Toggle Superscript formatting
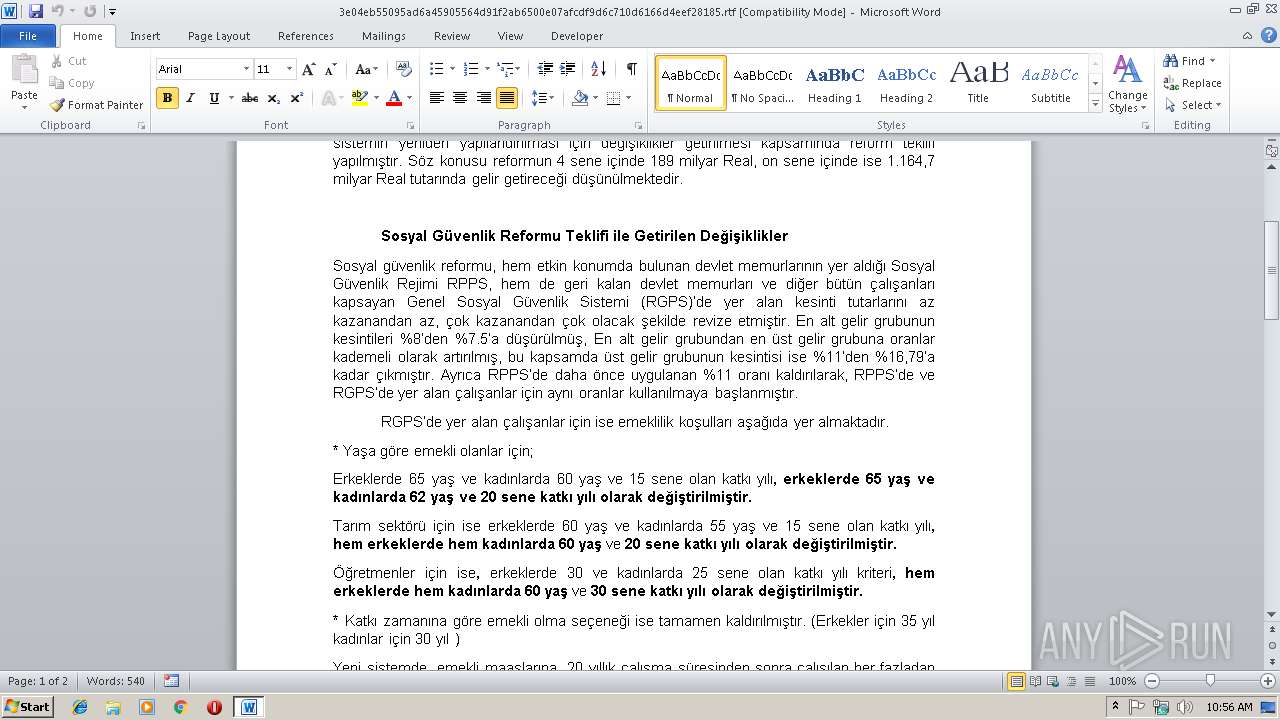This screenshot has height=720, width=1280. click(x=297, y=98)
